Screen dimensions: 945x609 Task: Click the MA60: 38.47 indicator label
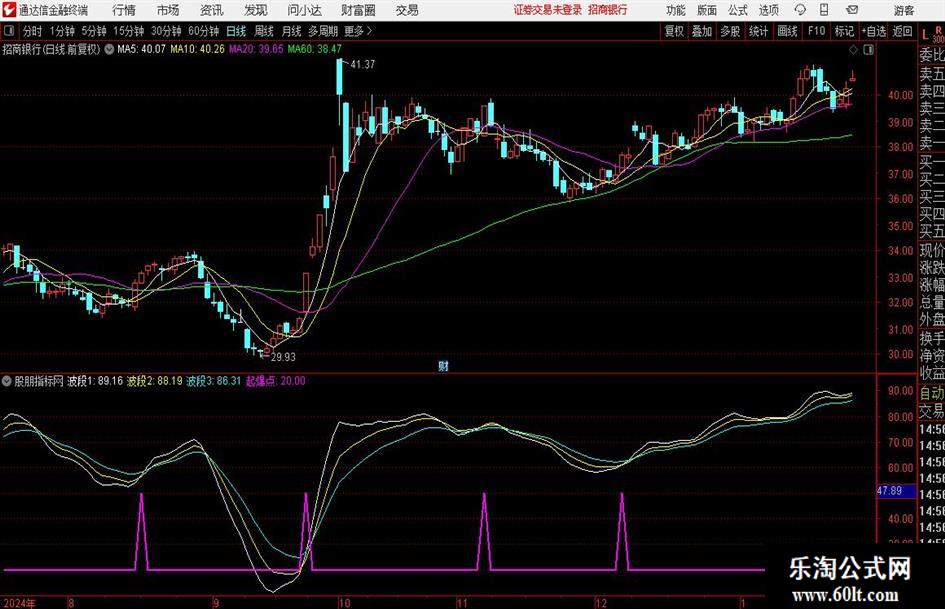(315, 49)
